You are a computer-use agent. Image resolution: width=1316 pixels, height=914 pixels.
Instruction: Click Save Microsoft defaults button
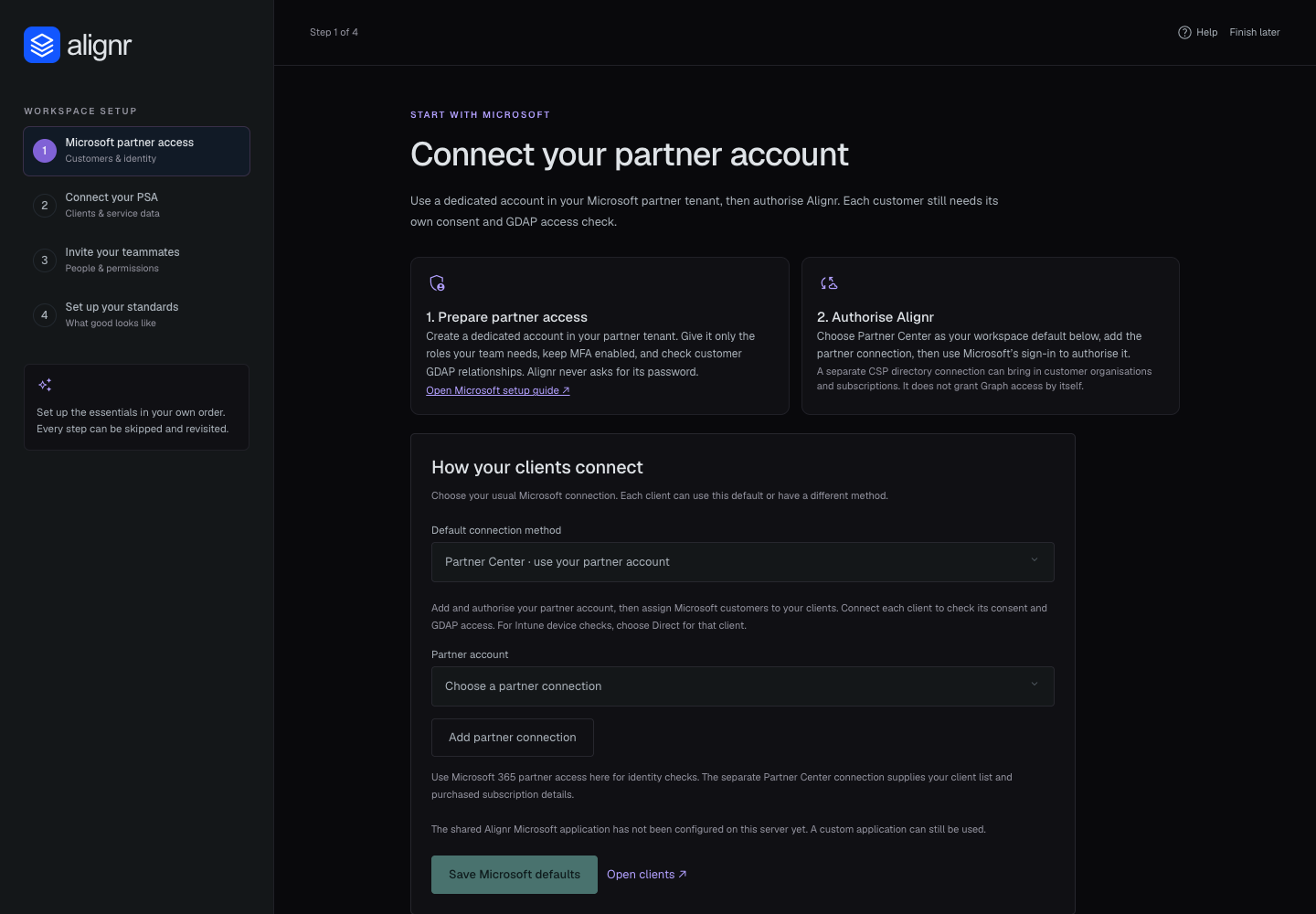(x=515, y=875)
